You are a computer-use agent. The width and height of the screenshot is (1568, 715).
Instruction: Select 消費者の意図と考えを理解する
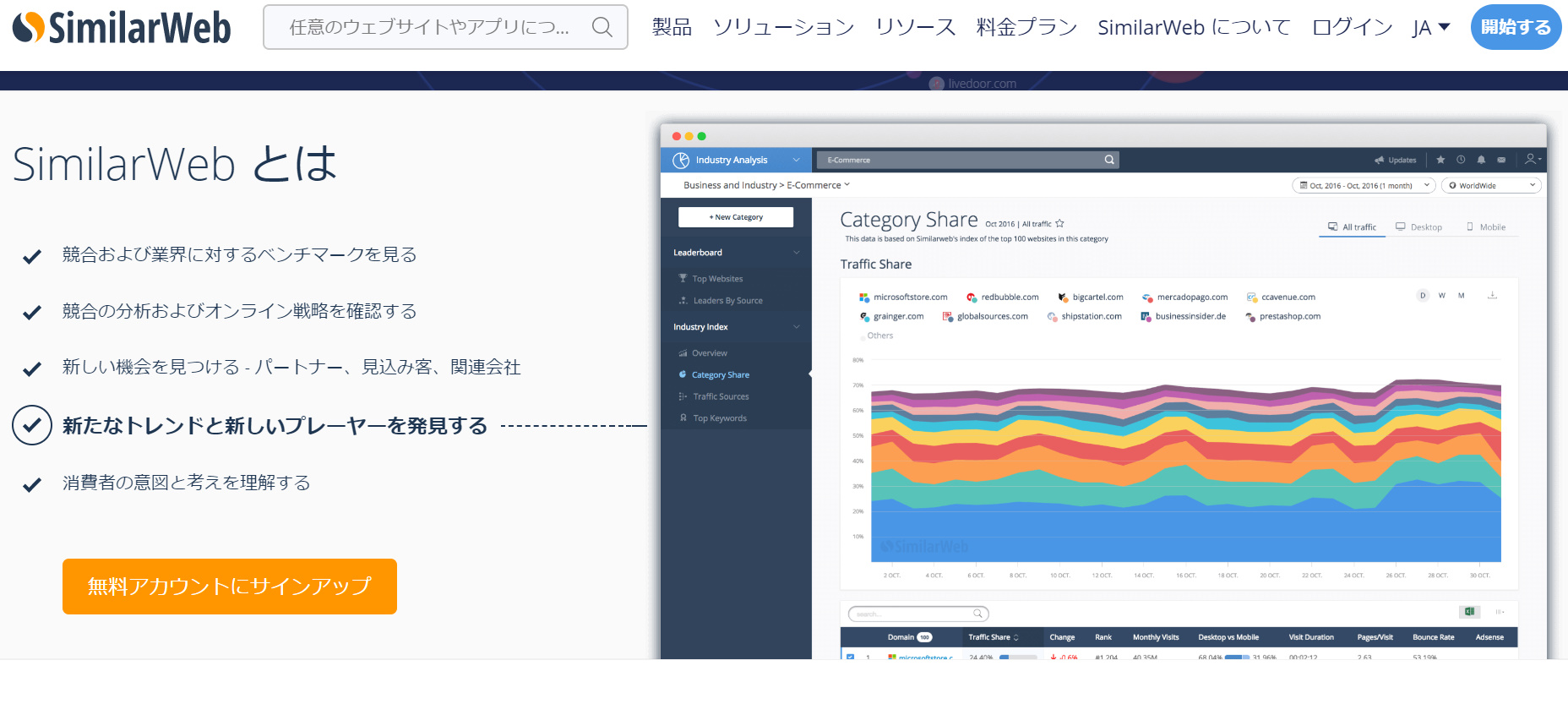(x=186, y=483)
